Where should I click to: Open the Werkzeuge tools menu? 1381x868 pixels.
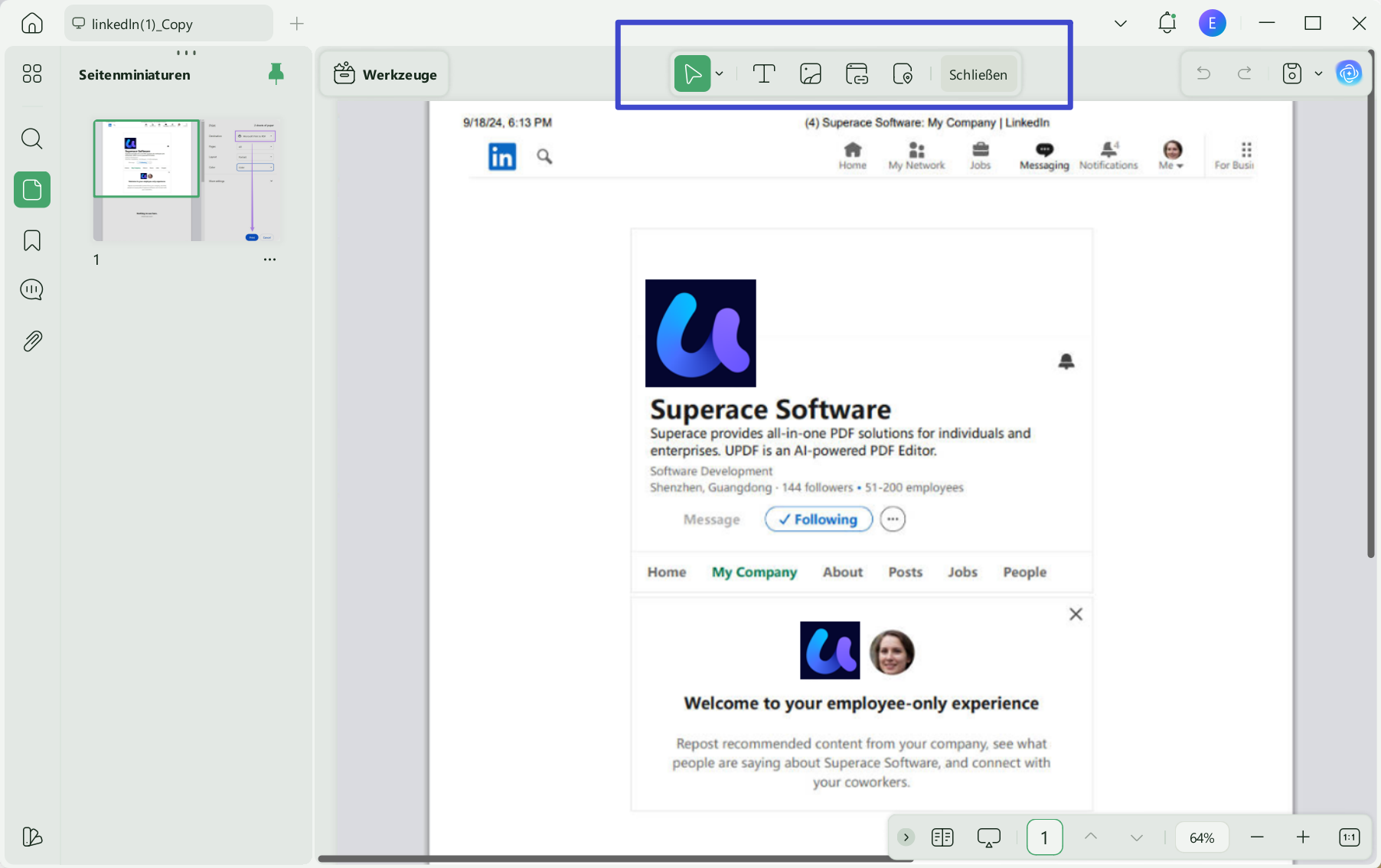(x=385, y=74)
